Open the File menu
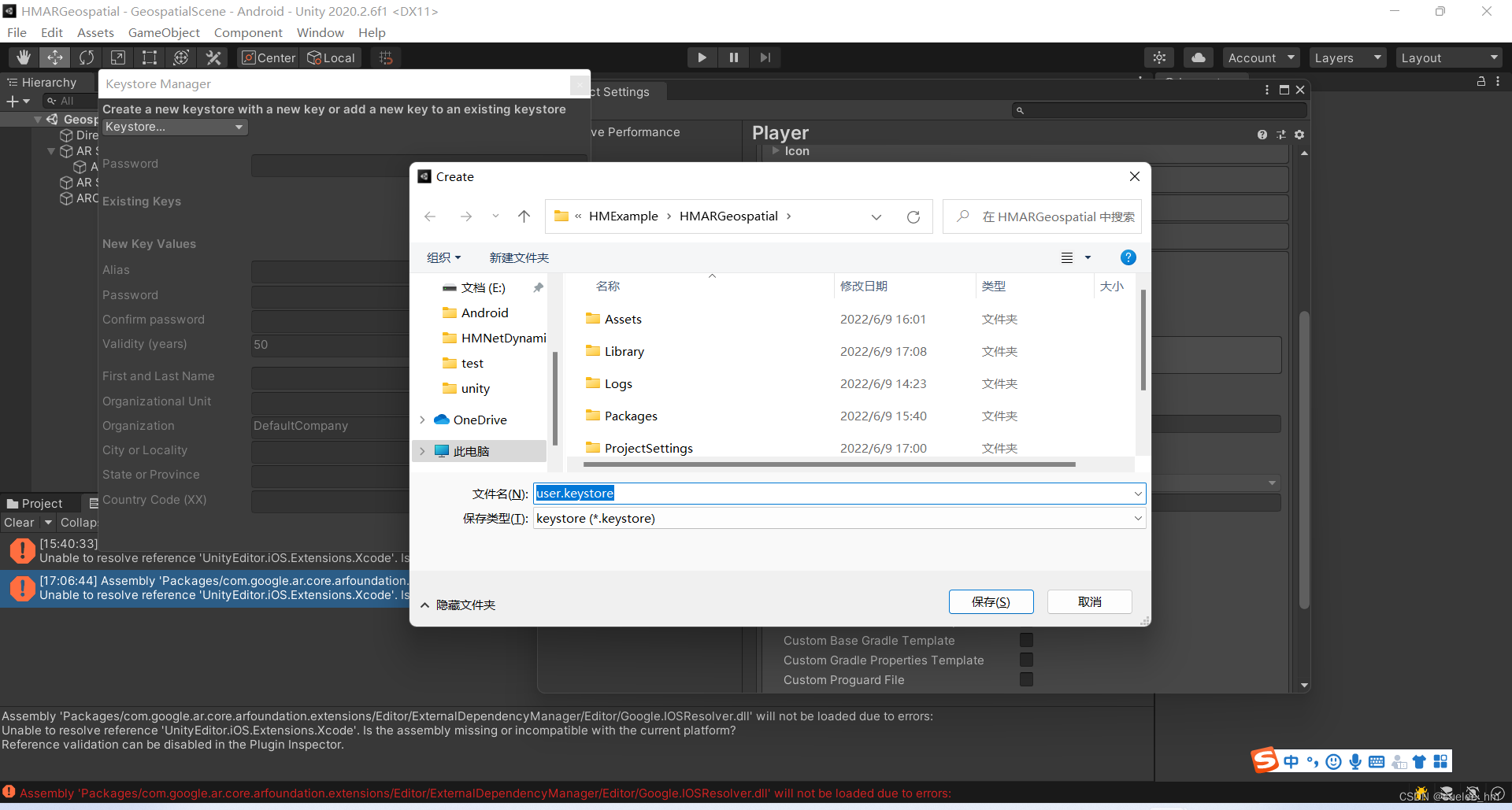This screenshot has width=1512, height=810. pos(17,32)
